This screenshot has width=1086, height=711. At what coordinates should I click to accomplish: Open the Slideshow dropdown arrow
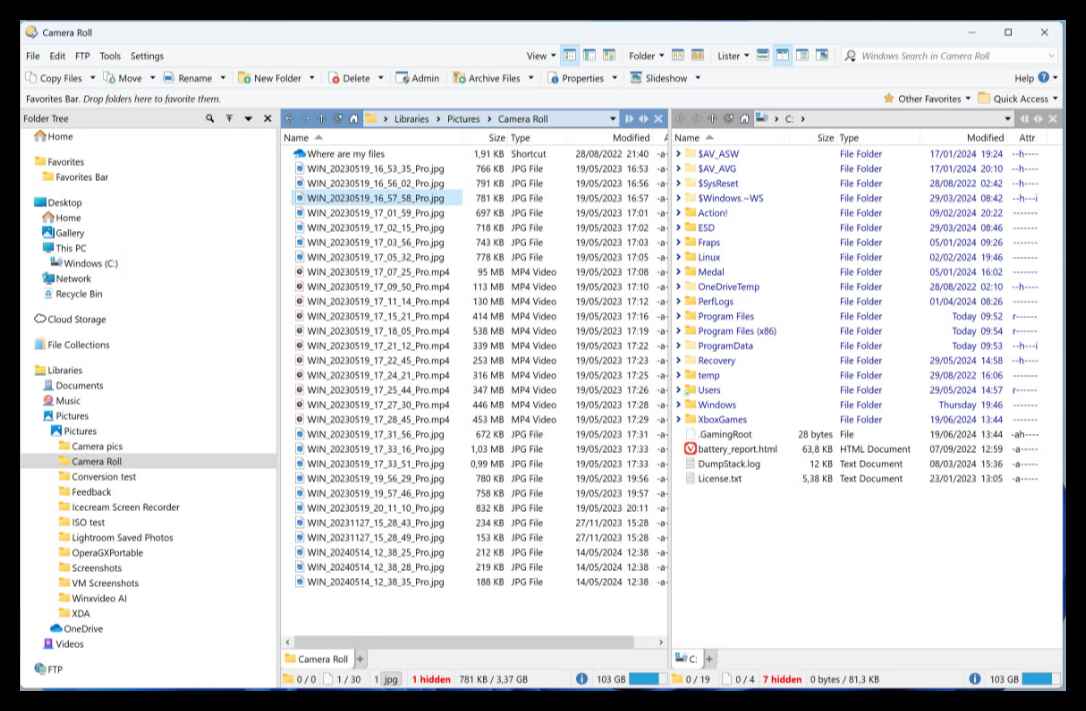[697, 78]
